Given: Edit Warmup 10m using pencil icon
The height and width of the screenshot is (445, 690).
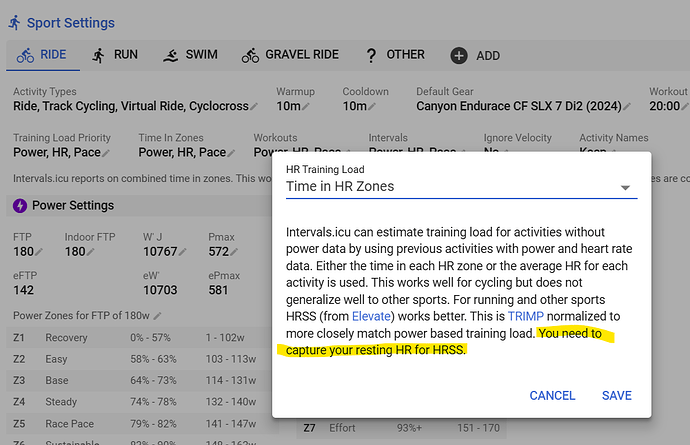Looking at the screenshot, I should click(x=306, y=107).
